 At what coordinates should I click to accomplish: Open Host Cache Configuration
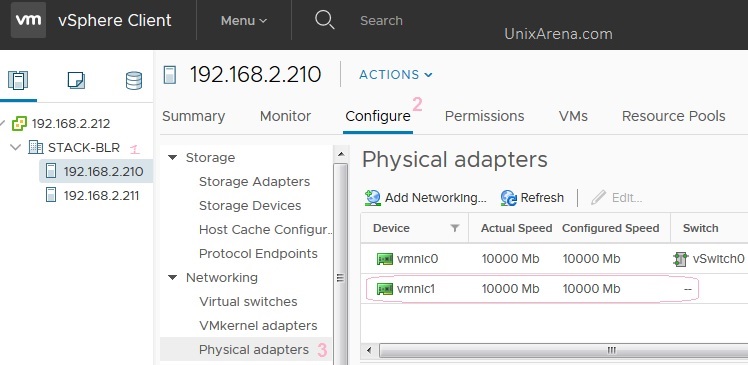click(265, 229)
